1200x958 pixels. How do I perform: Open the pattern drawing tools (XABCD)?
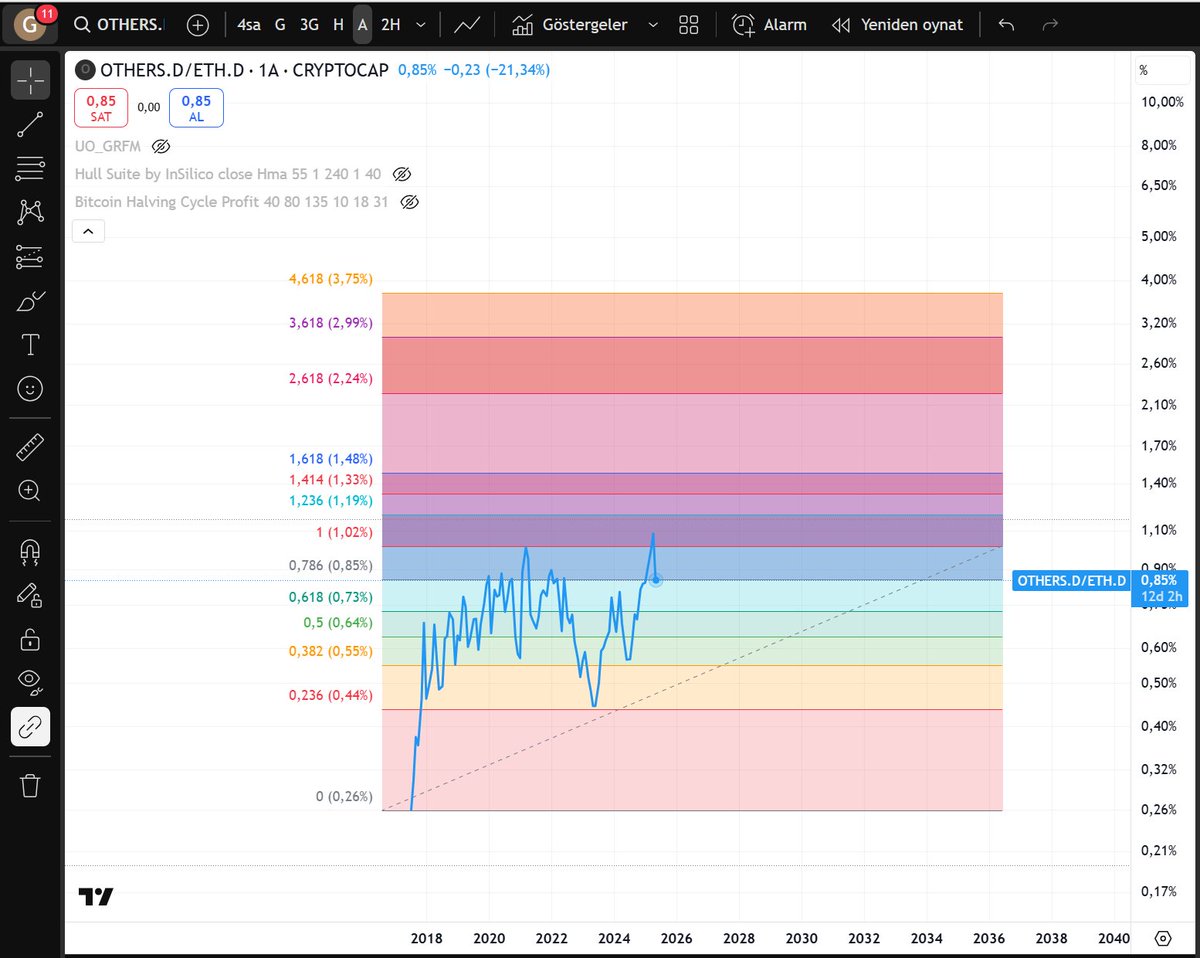(x=30, y=212)
